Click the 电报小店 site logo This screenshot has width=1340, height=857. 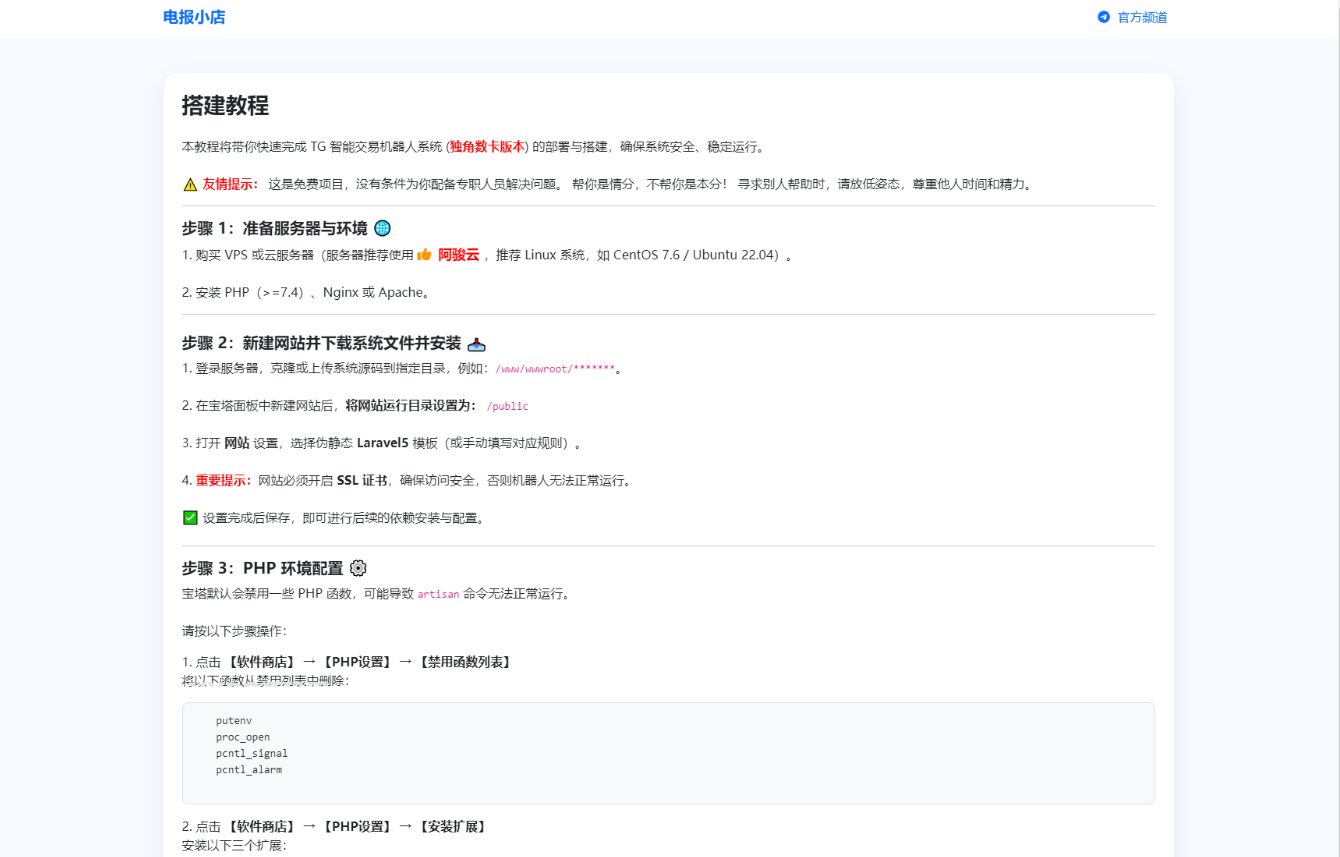click(194, 17)
